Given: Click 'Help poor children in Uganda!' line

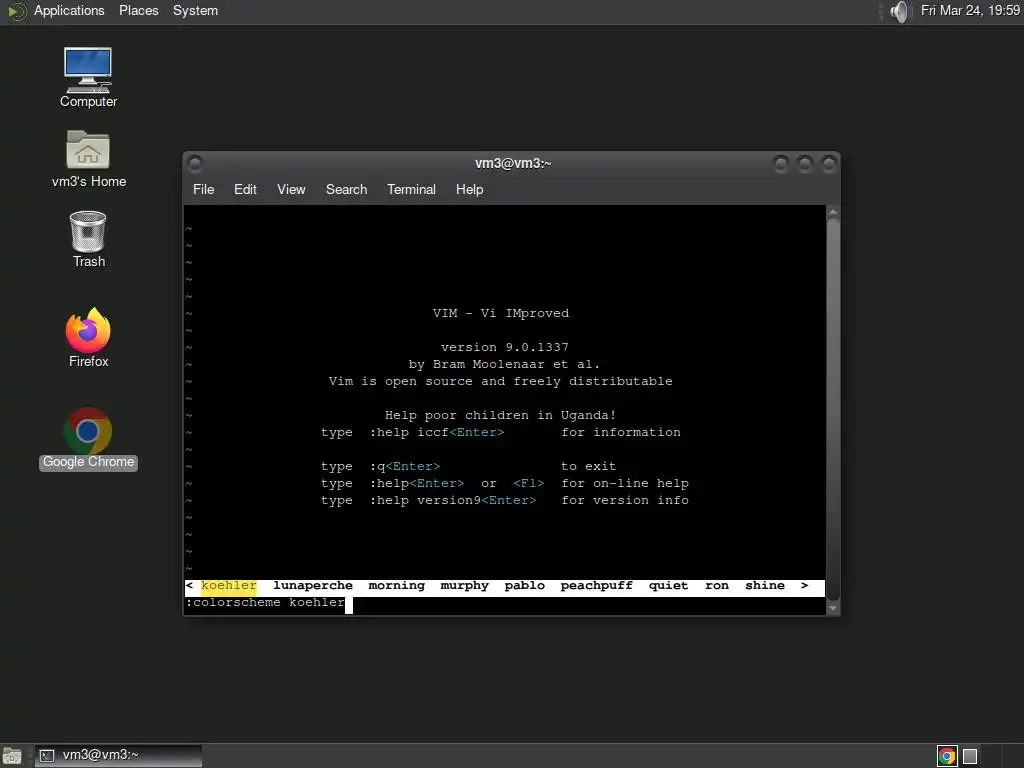Looking at the screenshot, I should click(500, 415).
